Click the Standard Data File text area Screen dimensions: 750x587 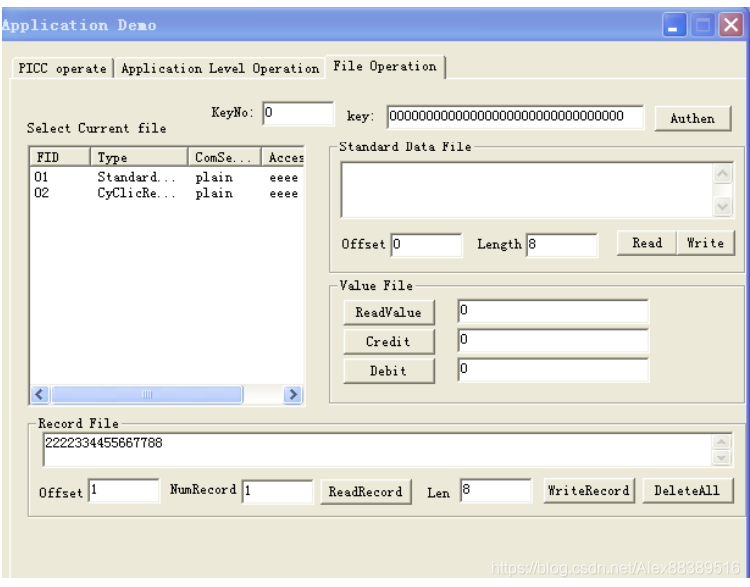[527, 190]
